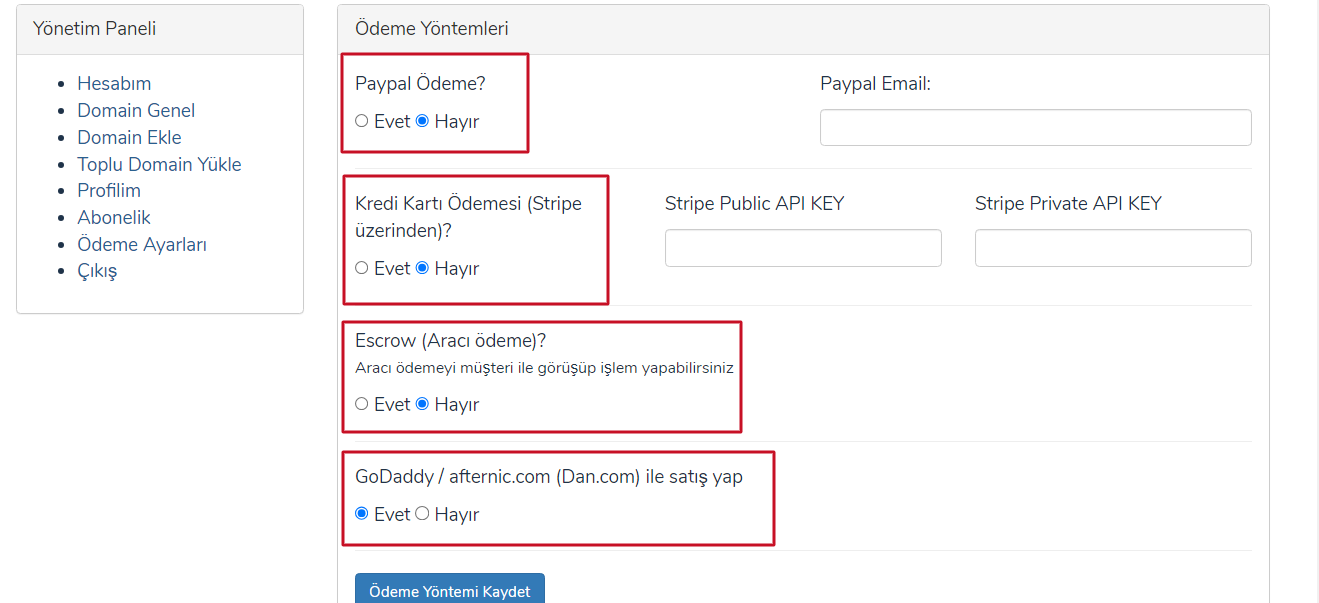The image size is (1319, 603).
Task: Click the Ödeme Yöntemi Kaydet button
Action: (x=450, y=590)
